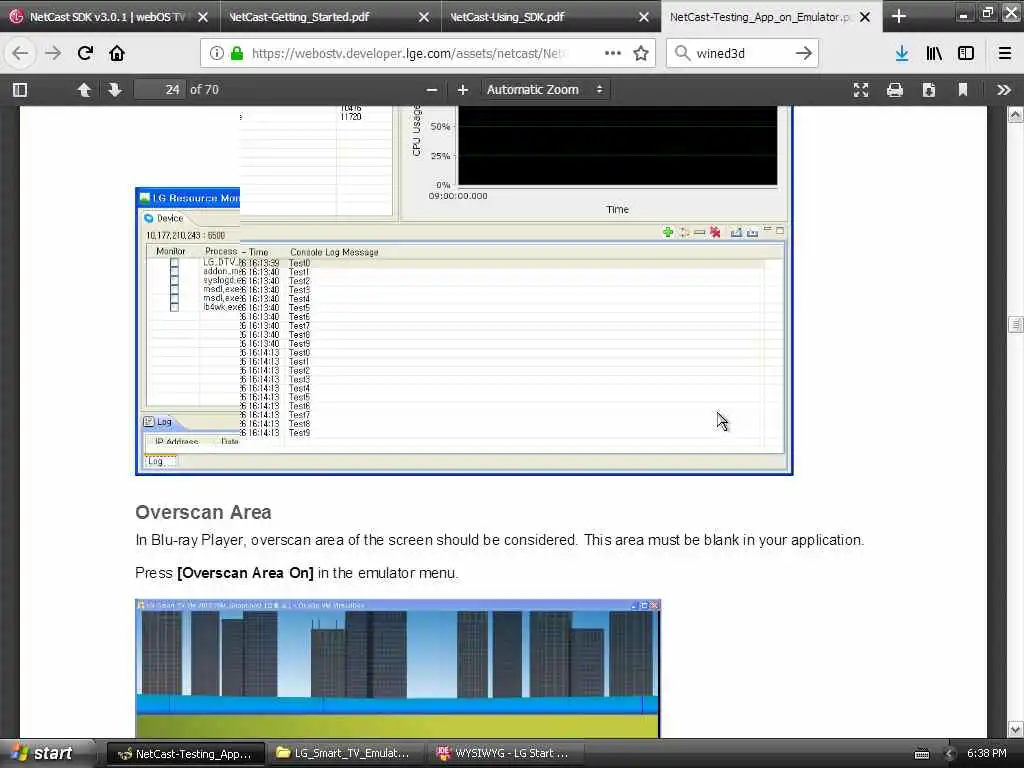
Task: Open LG_Smart_TV_Emulator folder from taskbar
Action: (345, 754)
